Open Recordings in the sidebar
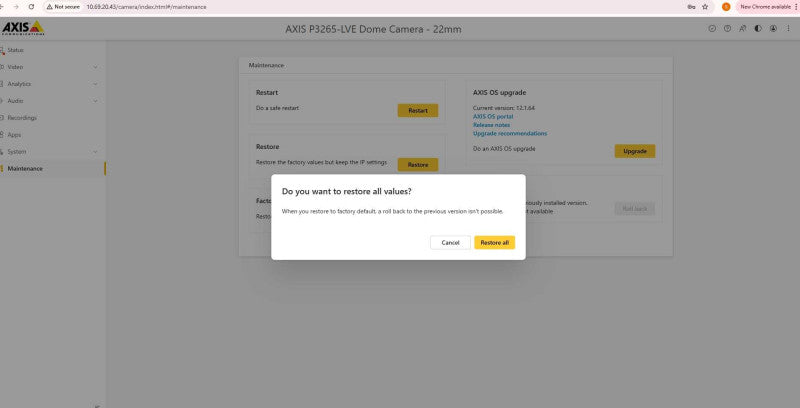This screenshot has width=800, height=408. coord(52,118)
